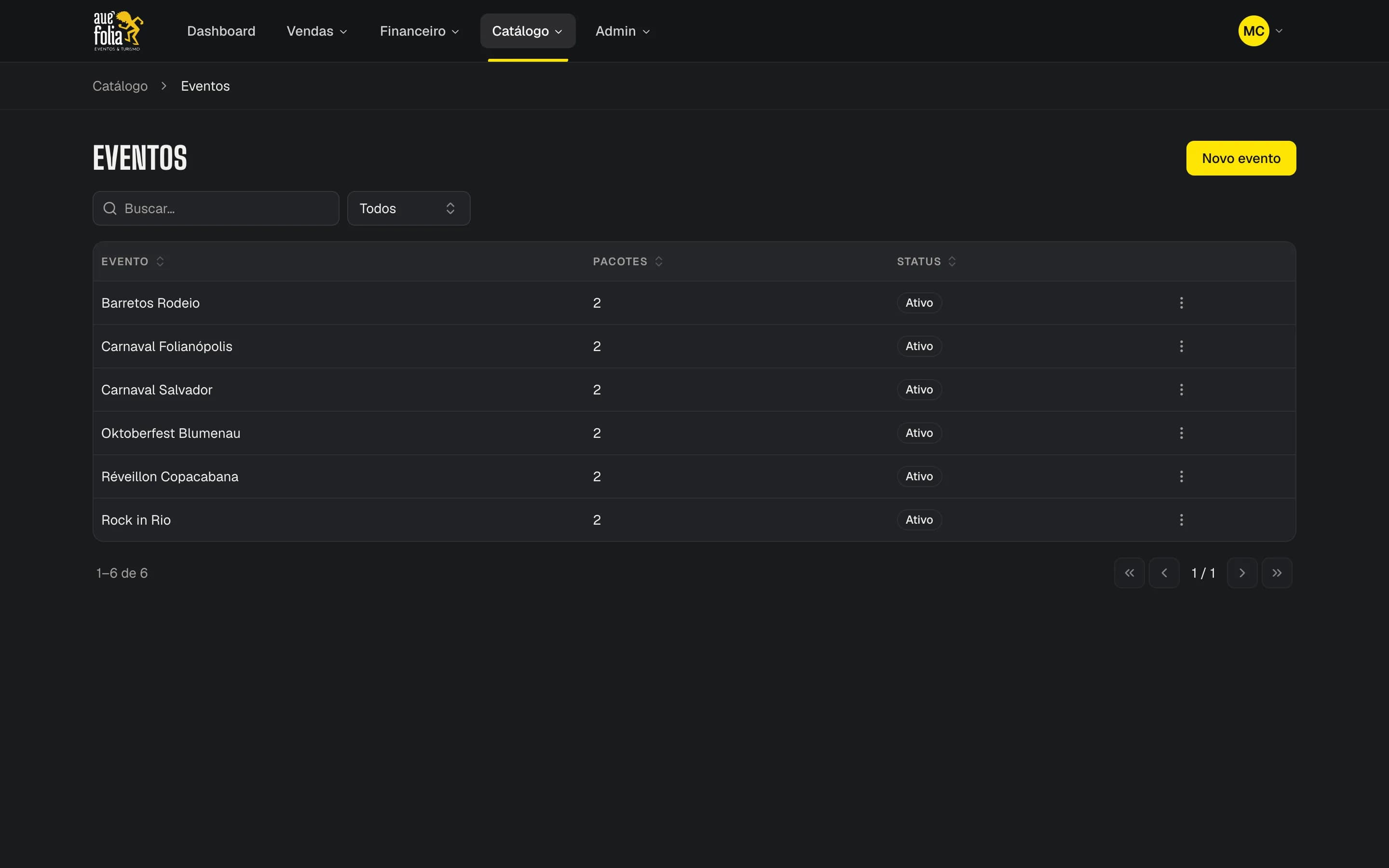Open actions menu for Réveillon Copacabana
1389x868 pixels.
point(1181,476)
